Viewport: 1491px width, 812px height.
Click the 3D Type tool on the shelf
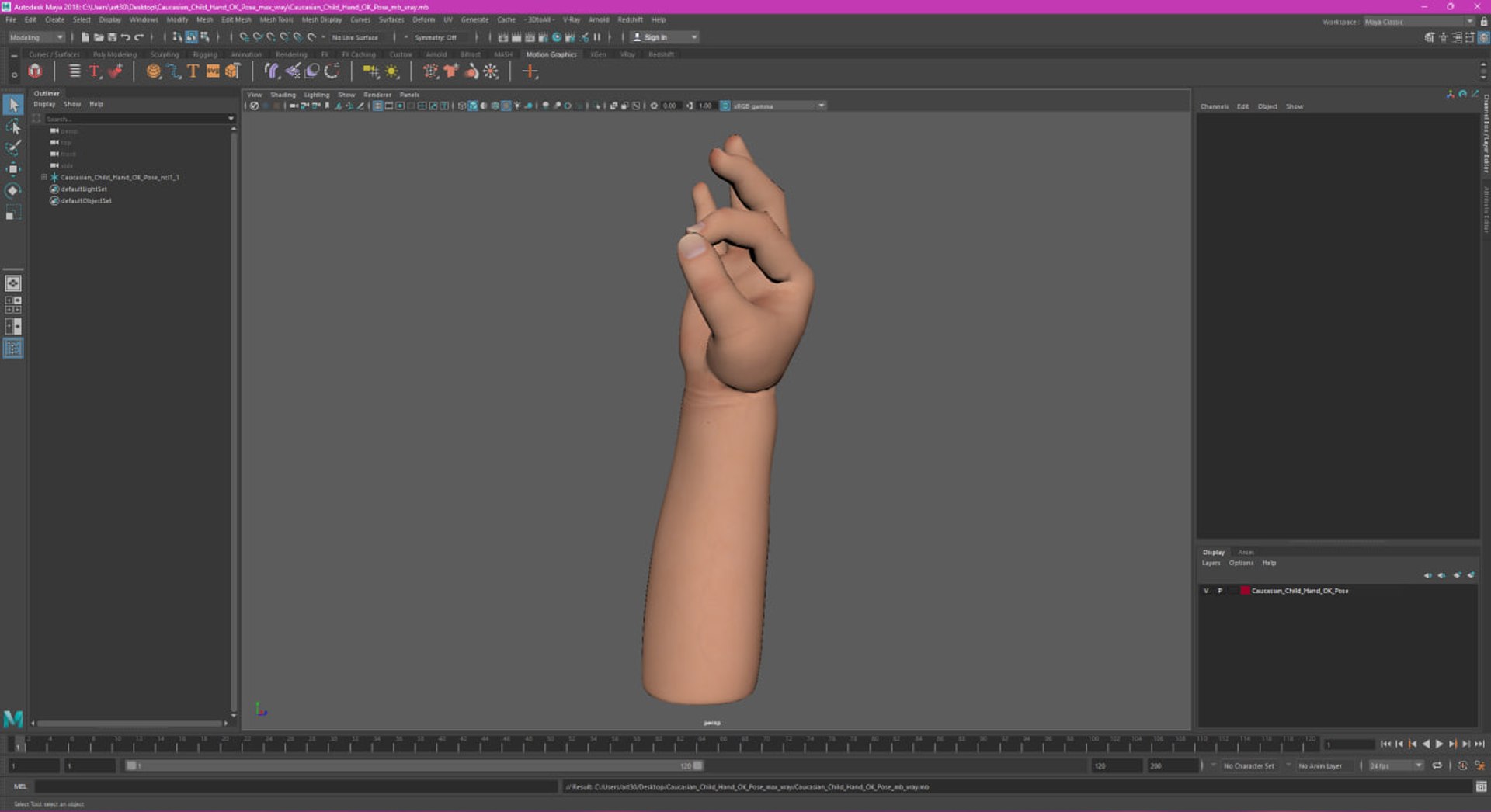193,71
